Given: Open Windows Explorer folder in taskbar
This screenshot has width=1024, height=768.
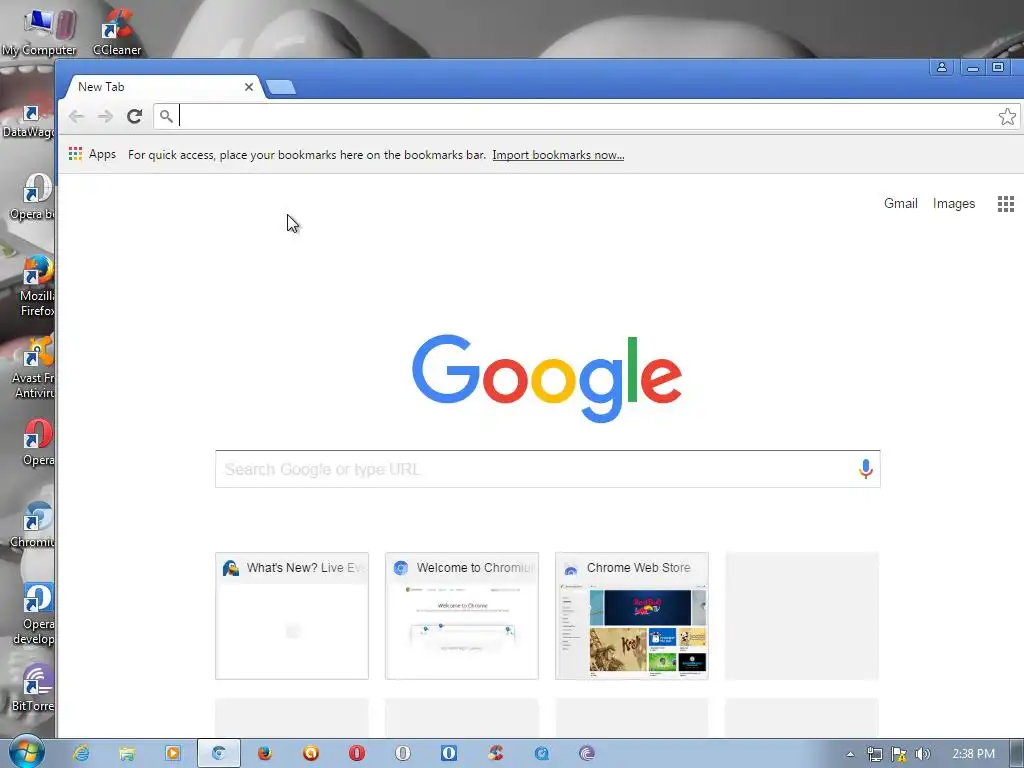Looking at the screenshot, I should click(127, 754).
